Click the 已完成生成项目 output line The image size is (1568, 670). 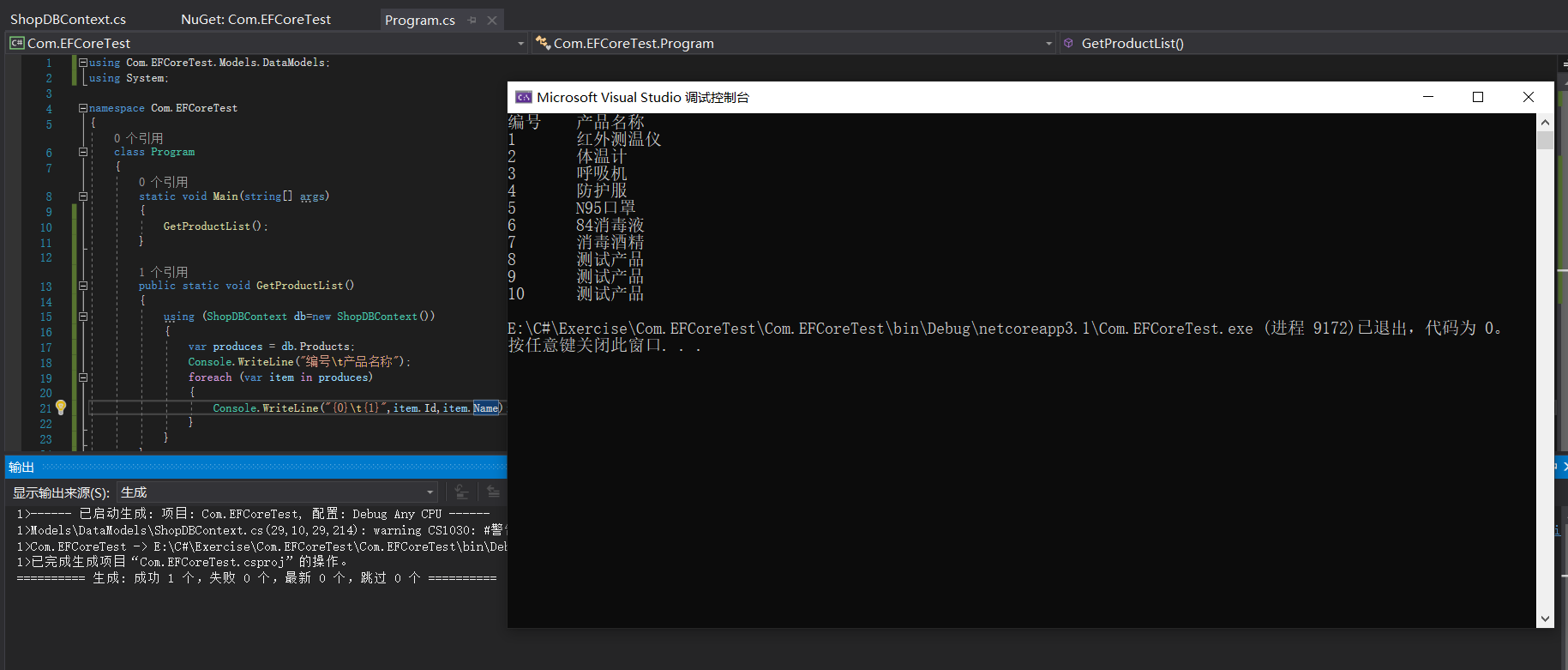[x=182, y=562]
